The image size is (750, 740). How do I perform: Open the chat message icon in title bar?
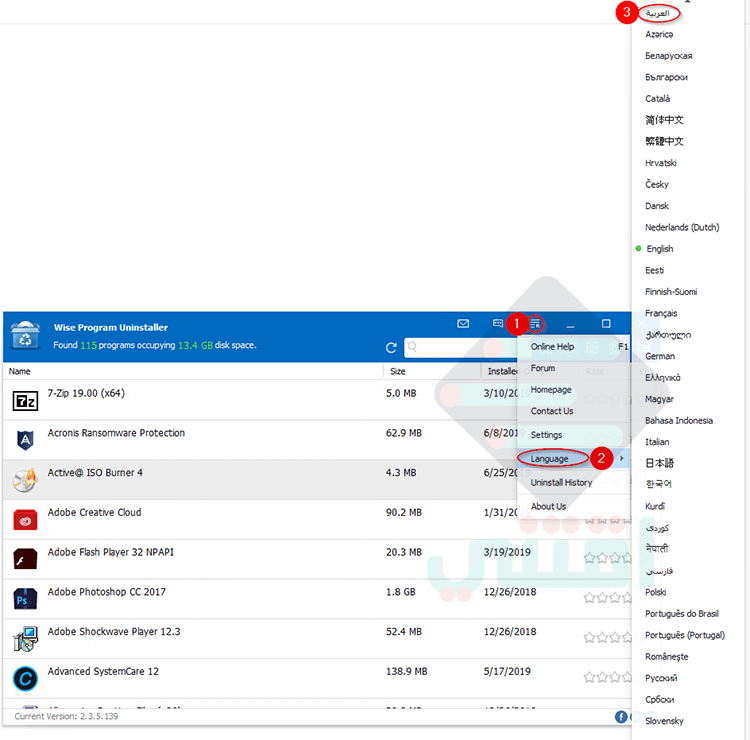497,324
